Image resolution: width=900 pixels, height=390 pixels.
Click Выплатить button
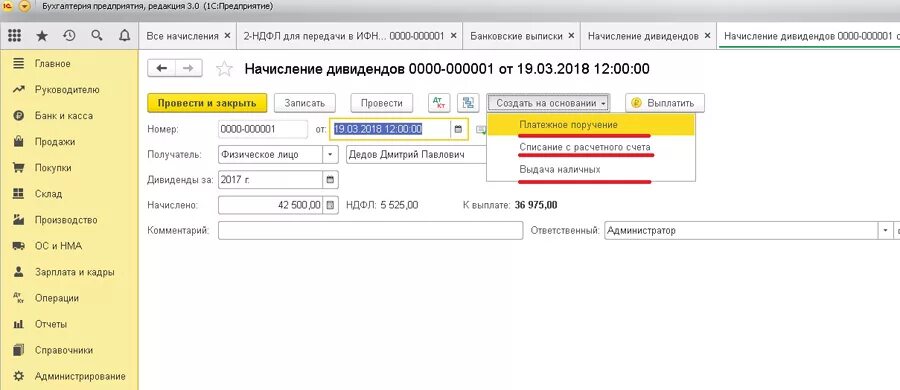click(665, 103)
